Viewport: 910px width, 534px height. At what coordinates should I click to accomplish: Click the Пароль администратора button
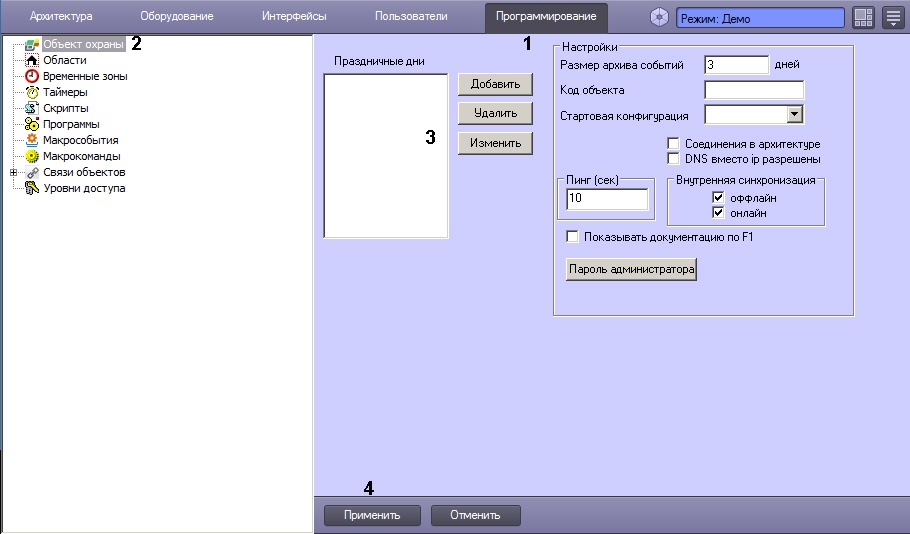click(631, 270)
